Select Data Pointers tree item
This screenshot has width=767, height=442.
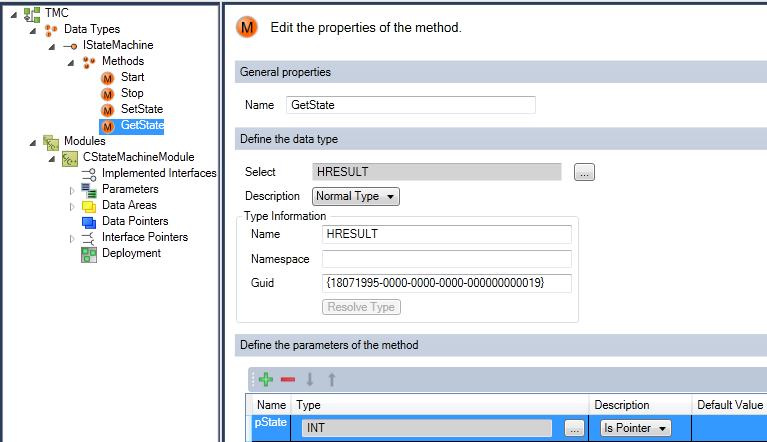pyautogui.click(x=135, y=221)
